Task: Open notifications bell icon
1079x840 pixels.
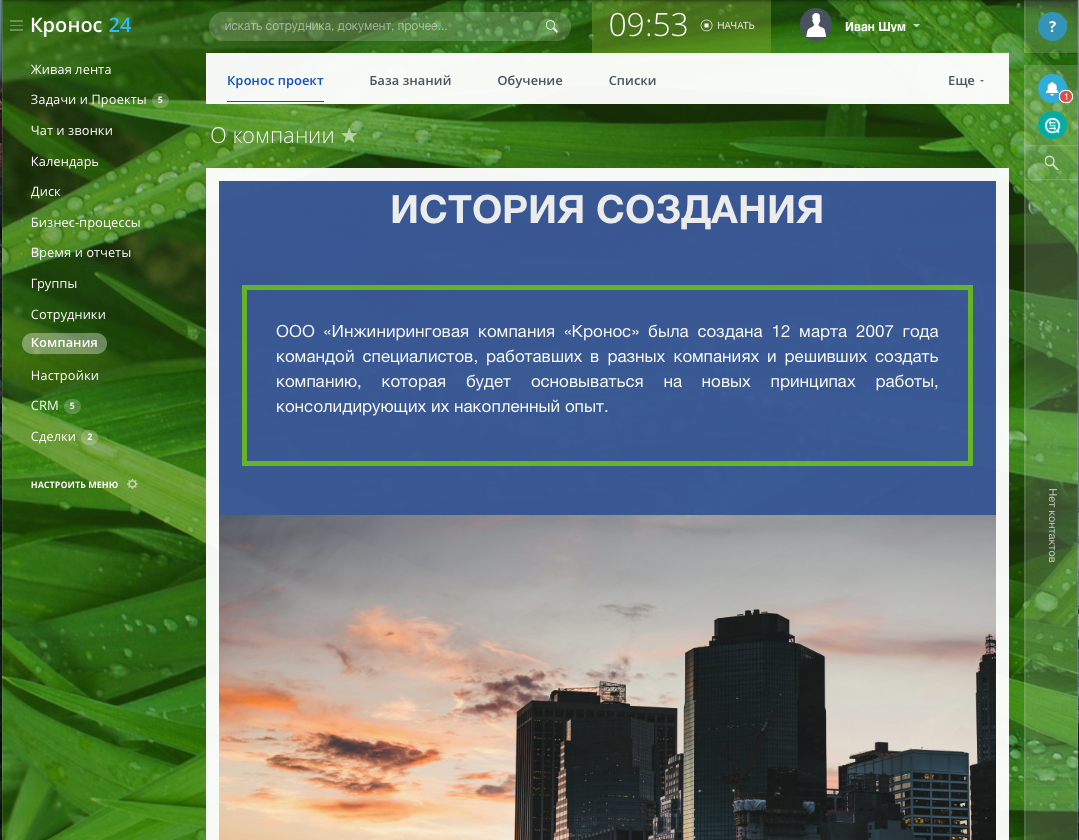Action: [1051, 89]
